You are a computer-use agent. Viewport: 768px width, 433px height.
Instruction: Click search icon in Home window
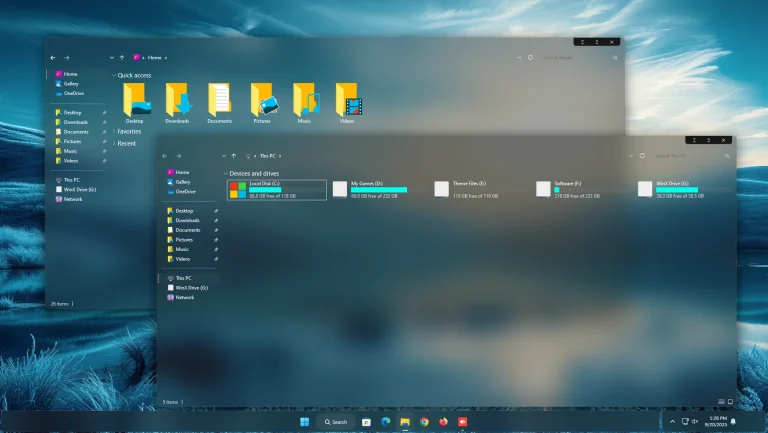tap(615, 58)
